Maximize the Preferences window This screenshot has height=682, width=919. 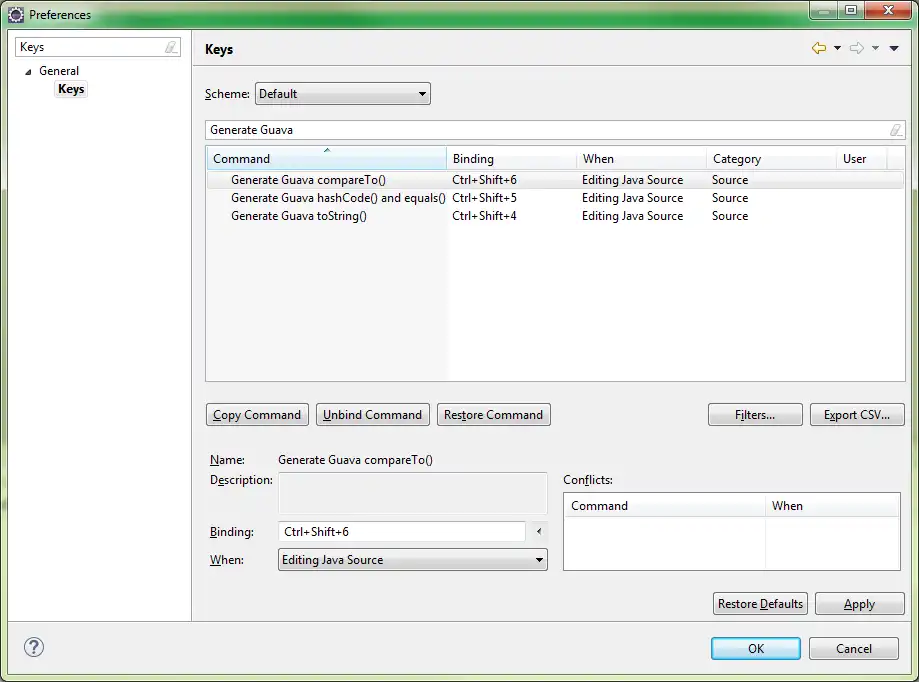coord(851,11)
